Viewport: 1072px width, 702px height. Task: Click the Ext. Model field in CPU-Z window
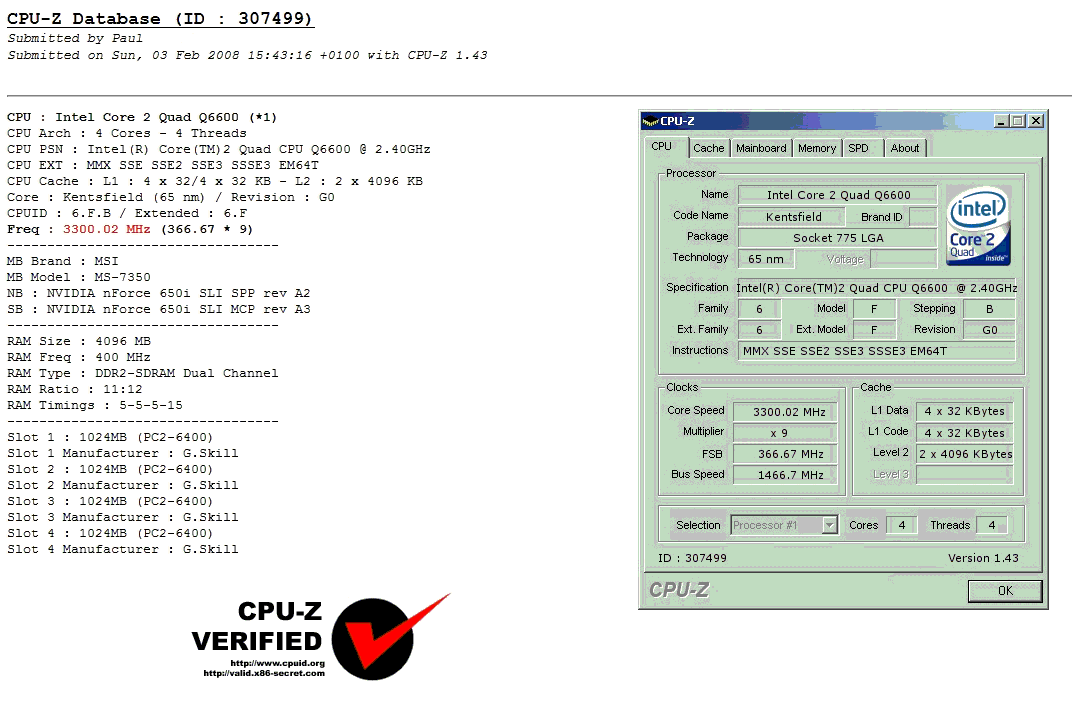click(874, 330)
